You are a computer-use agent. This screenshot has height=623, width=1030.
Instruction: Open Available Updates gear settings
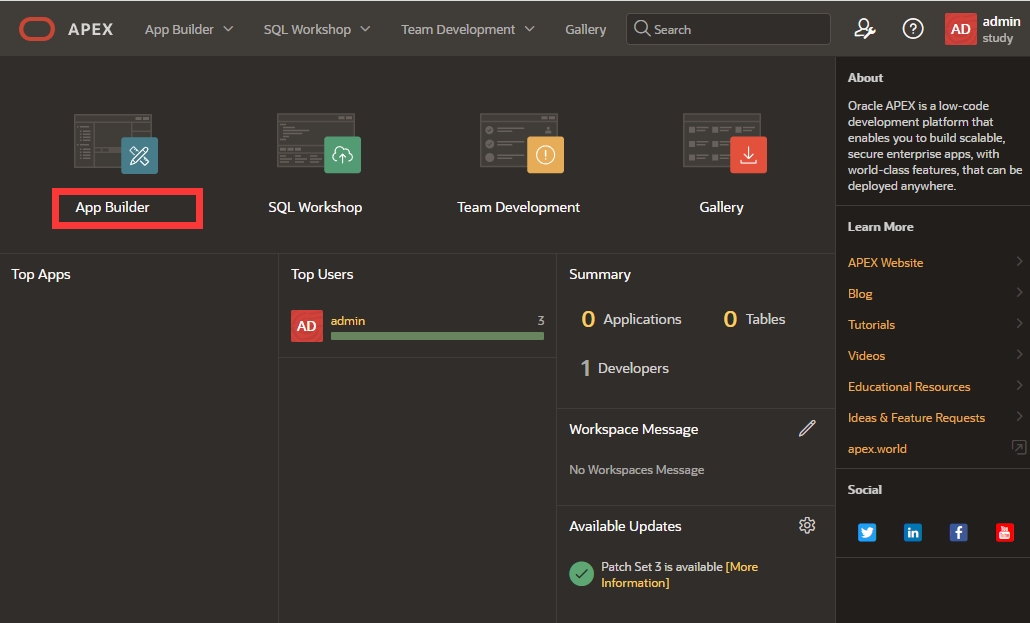(807, 526)
